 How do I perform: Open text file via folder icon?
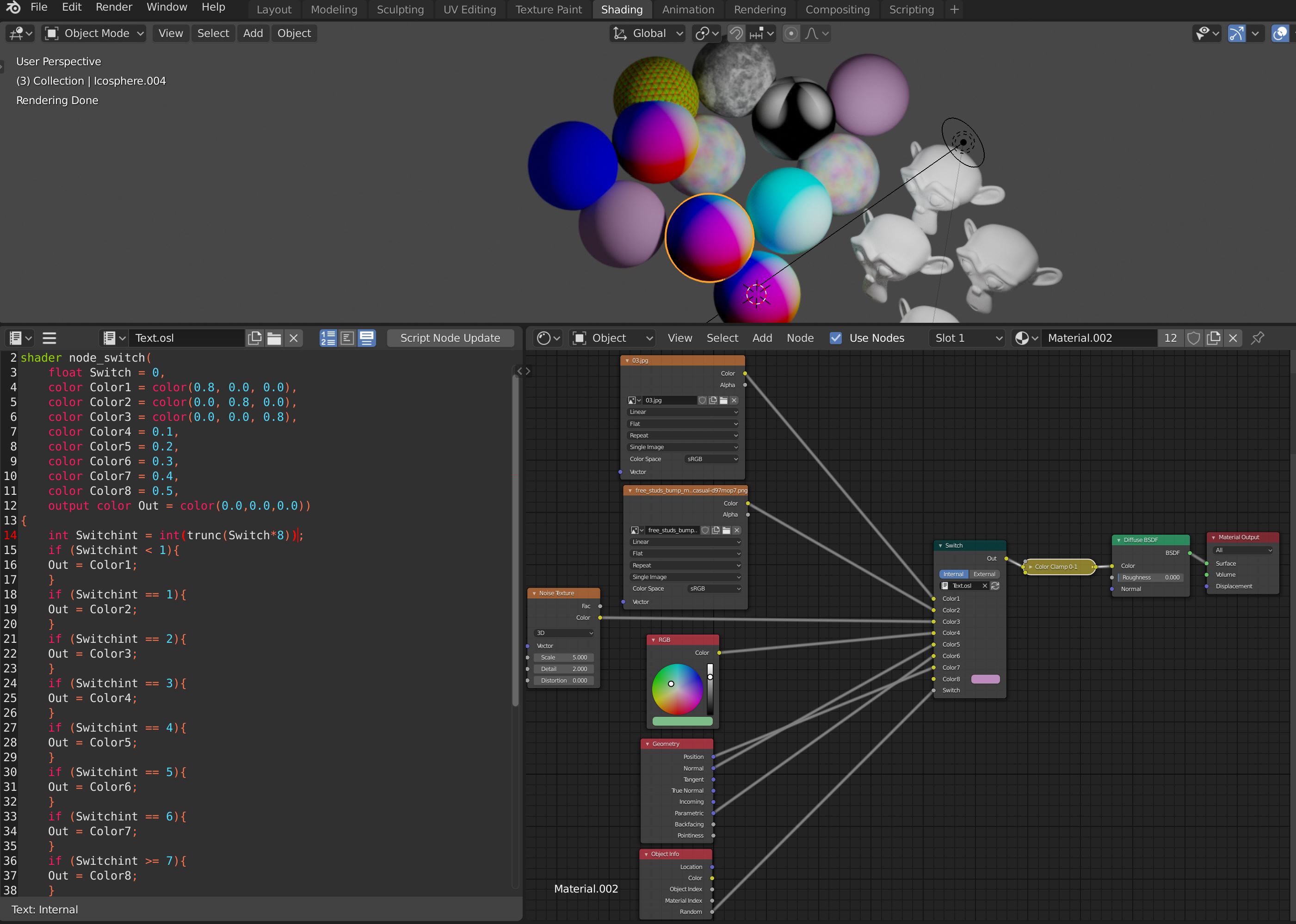coord(274,338)
